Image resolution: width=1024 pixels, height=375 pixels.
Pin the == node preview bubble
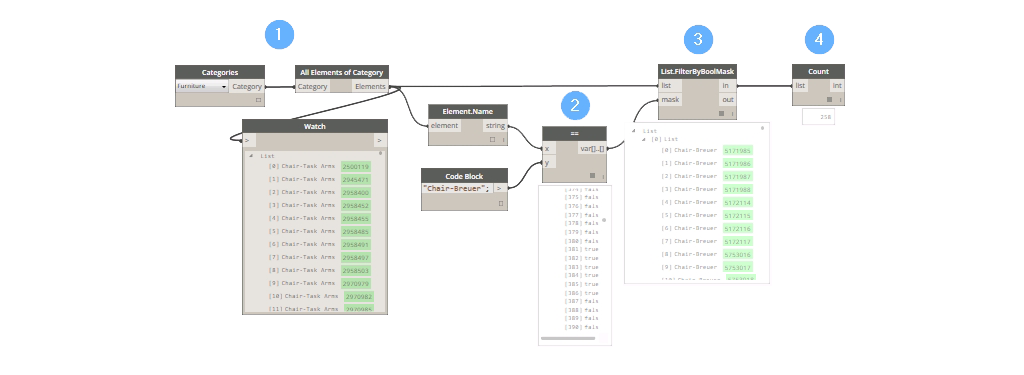tap(604, 220)
